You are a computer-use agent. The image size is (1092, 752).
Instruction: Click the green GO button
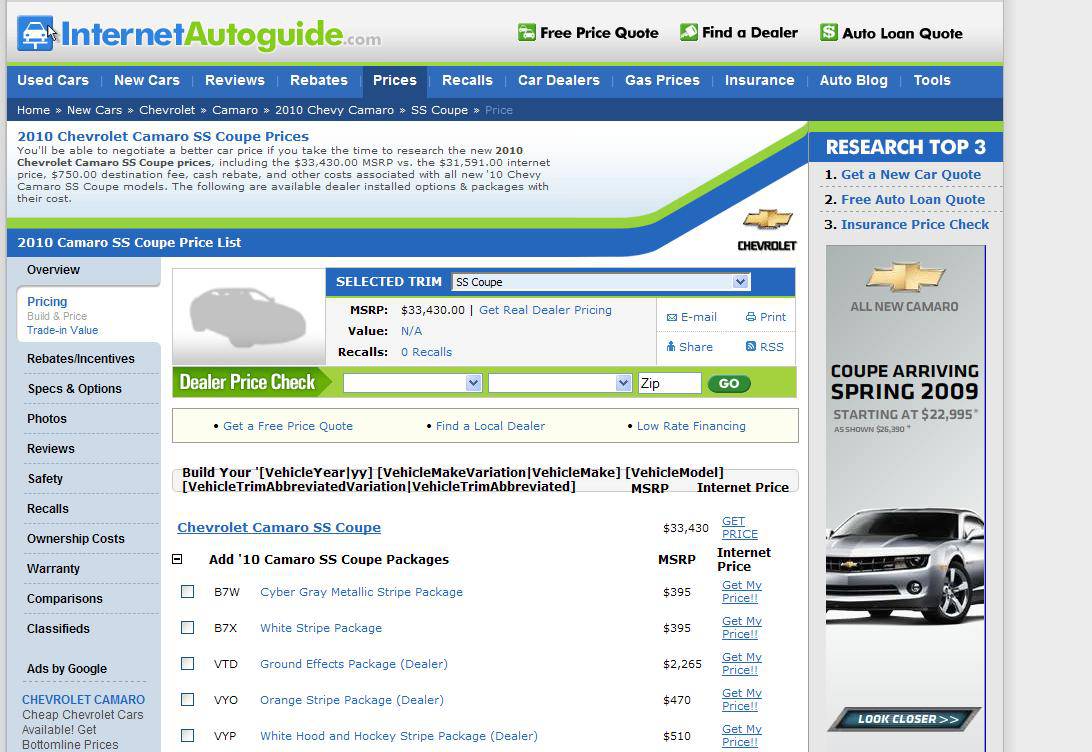[728, 384]
